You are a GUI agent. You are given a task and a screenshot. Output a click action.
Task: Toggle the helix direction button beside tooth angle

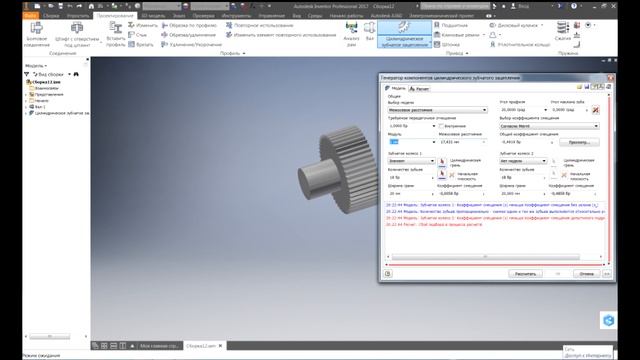596,110
